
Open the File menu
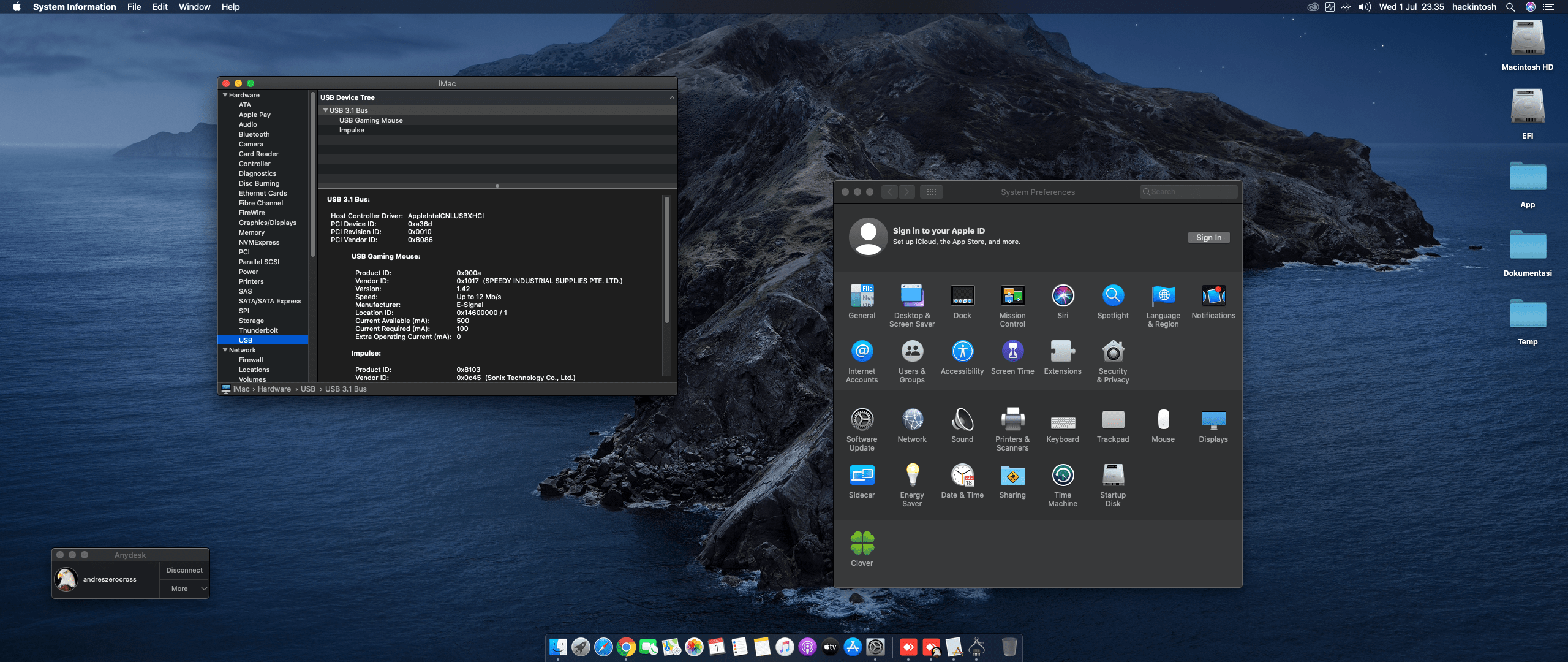tap(134, 7)
